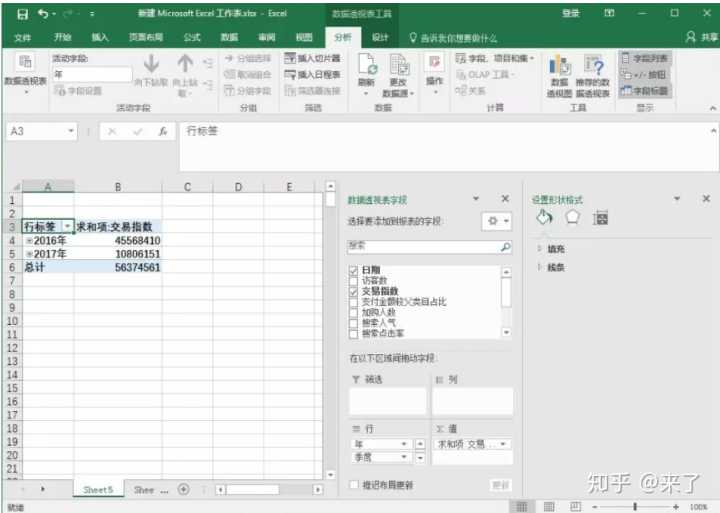Image resolution: width=720 pixels, height=513 pixels.
Task: Click the field search box
Action: 424,246
